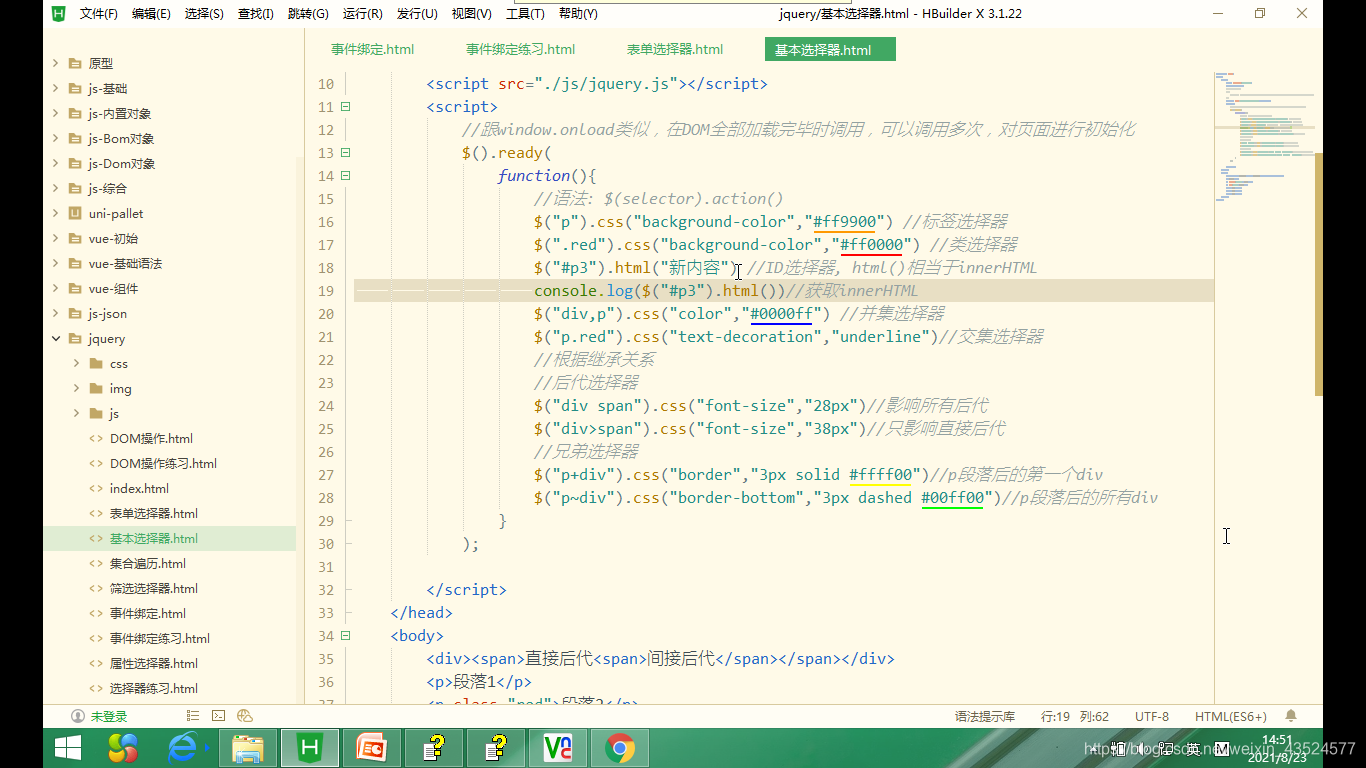Image resolution: width=1366 pixels, height=768 pixels.
Task: Open the user account icon in status bar
Action: coord(78,716)
